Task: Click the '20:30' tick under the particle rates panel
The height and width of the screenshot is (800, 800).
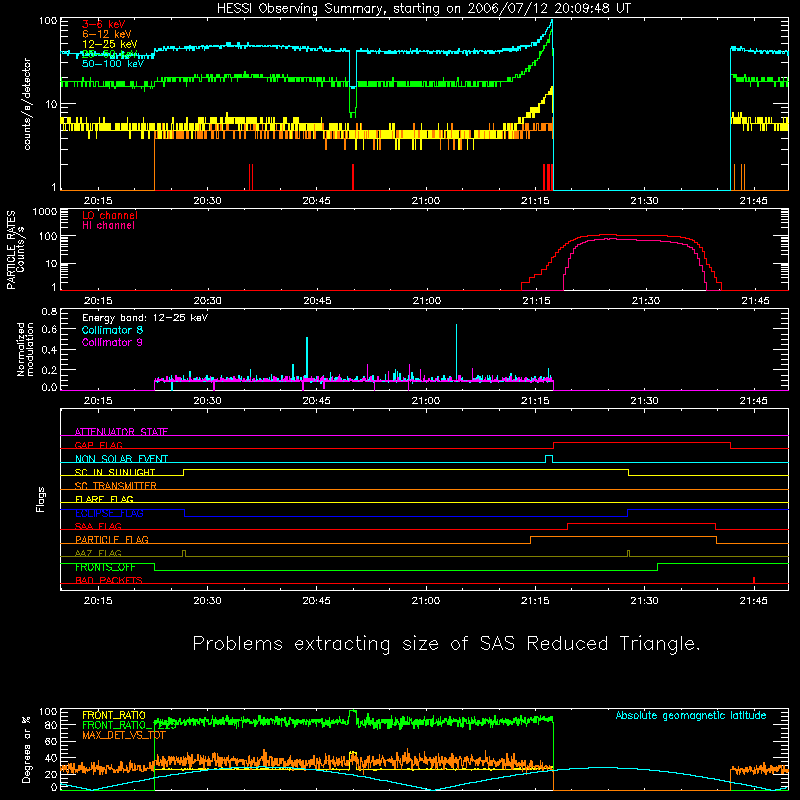Action: (x=208, y=301)
